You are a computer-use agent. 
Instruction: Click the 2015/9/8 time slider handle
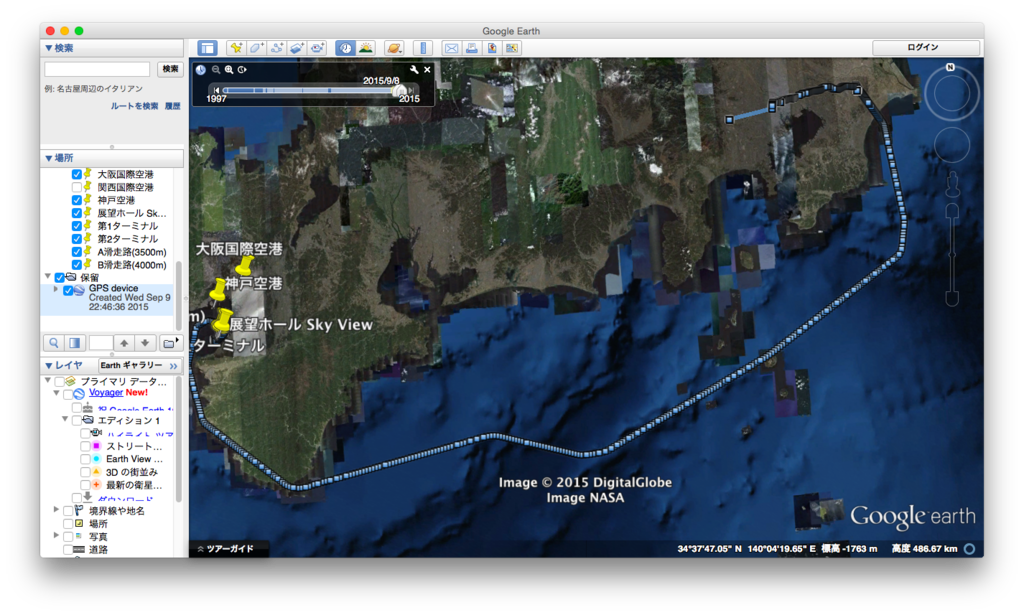pyautogui.click(x=400, y=91)
